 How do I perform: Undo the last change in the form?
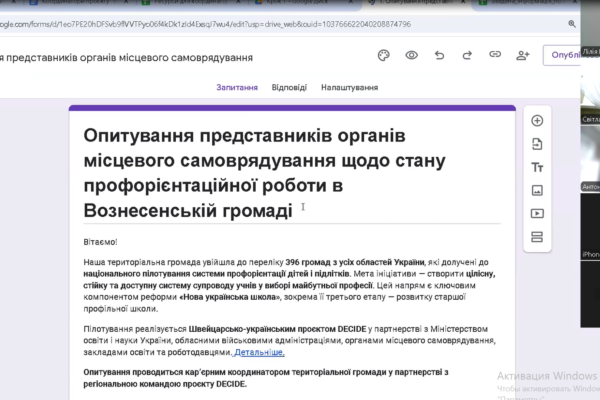click(439, 56)
